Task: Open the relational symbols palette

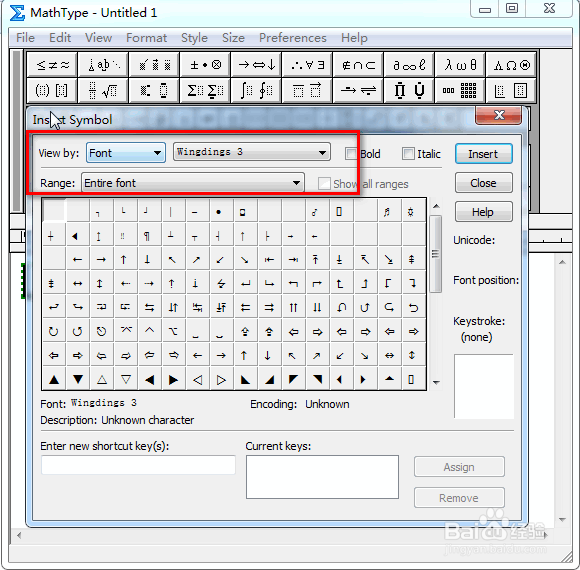Action: pyautogui.click(x=52, y=65)
